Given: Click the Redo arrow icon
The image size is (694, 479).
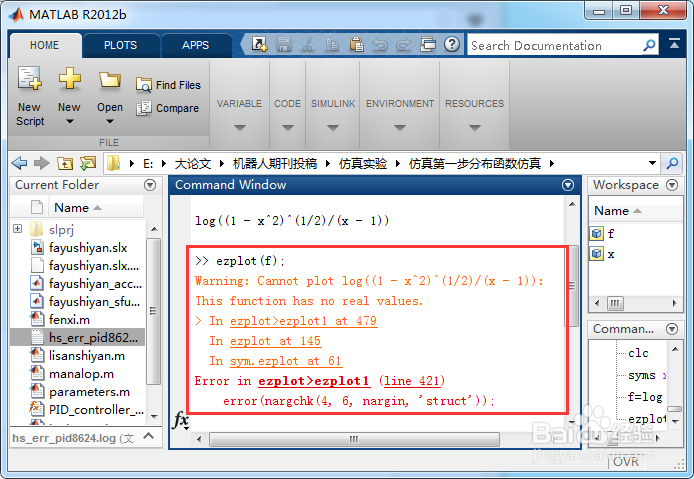Looking at the screenshot, I should 403,44.
